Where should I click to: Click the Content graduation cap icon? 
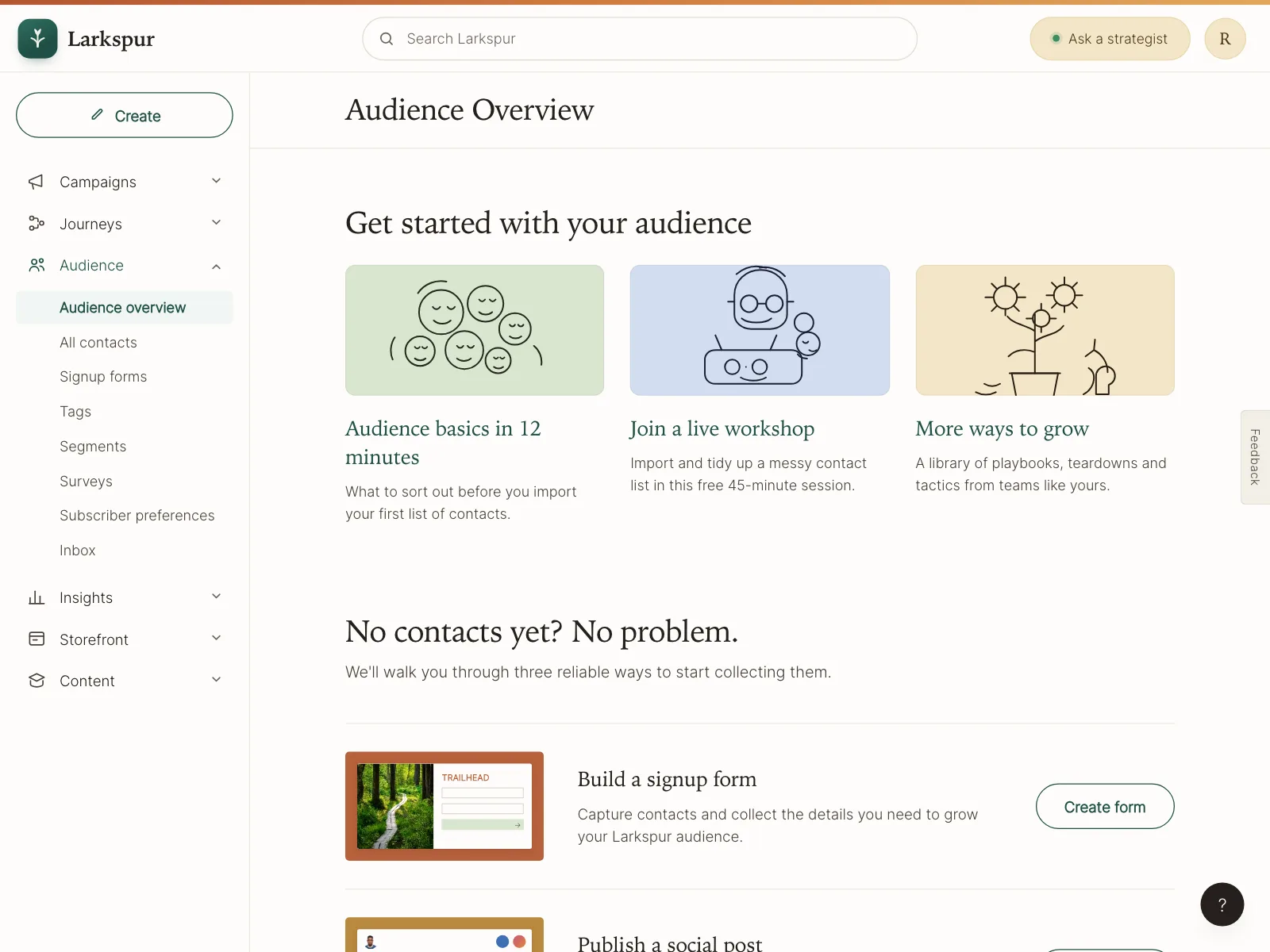click(37, 681)
